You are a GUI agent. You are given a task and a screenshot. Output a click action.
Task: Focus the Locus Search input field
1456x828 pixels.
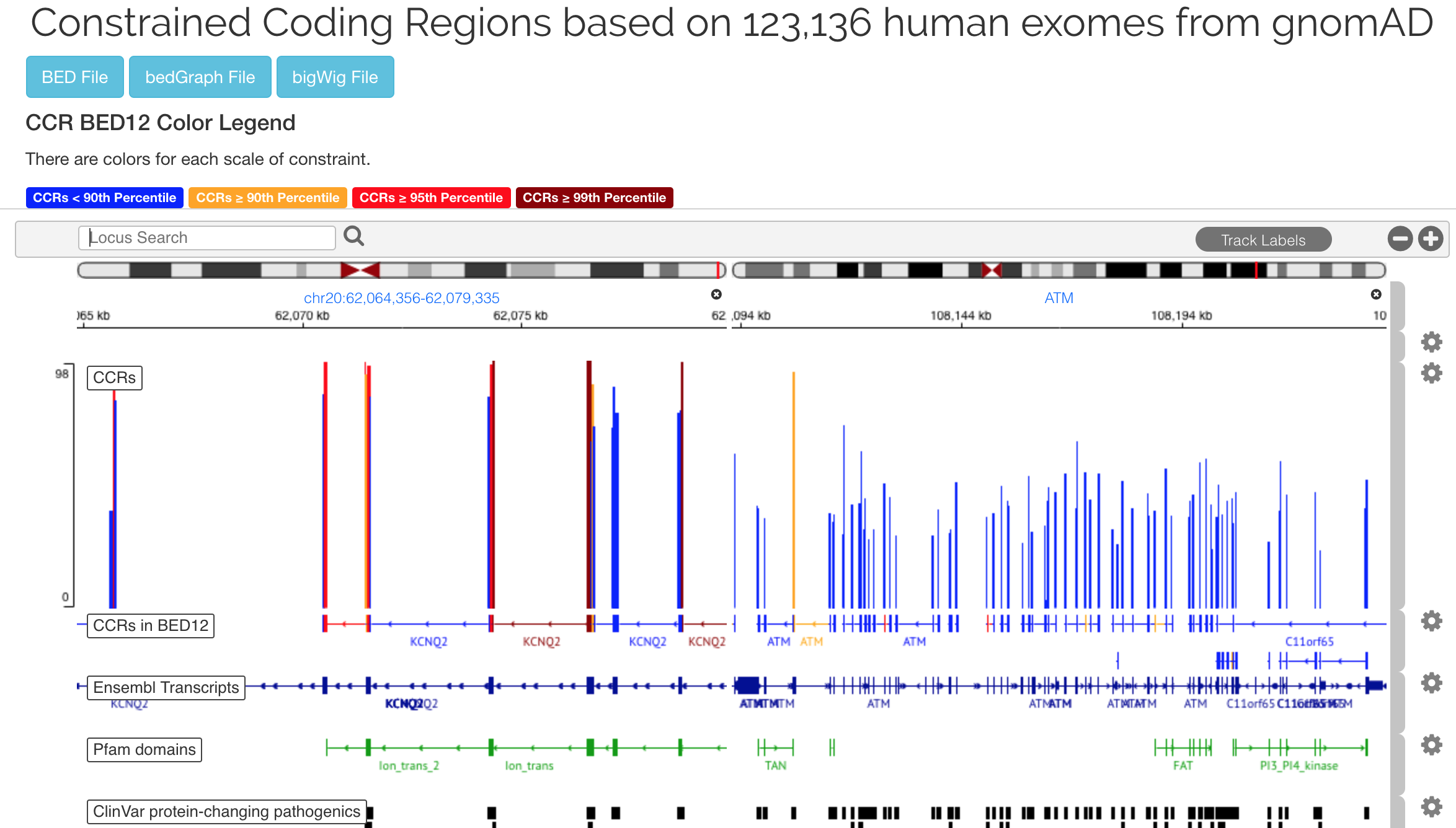[206, 237]
